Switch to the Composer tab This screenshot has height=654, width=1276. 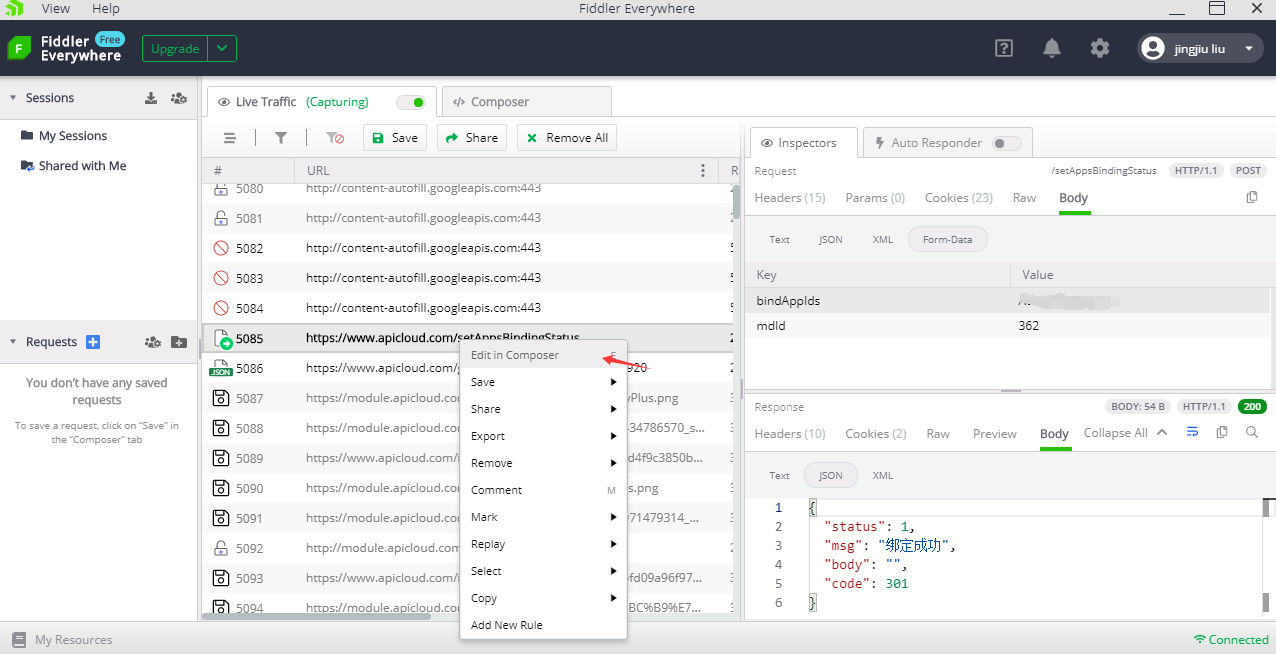point(526,102)
